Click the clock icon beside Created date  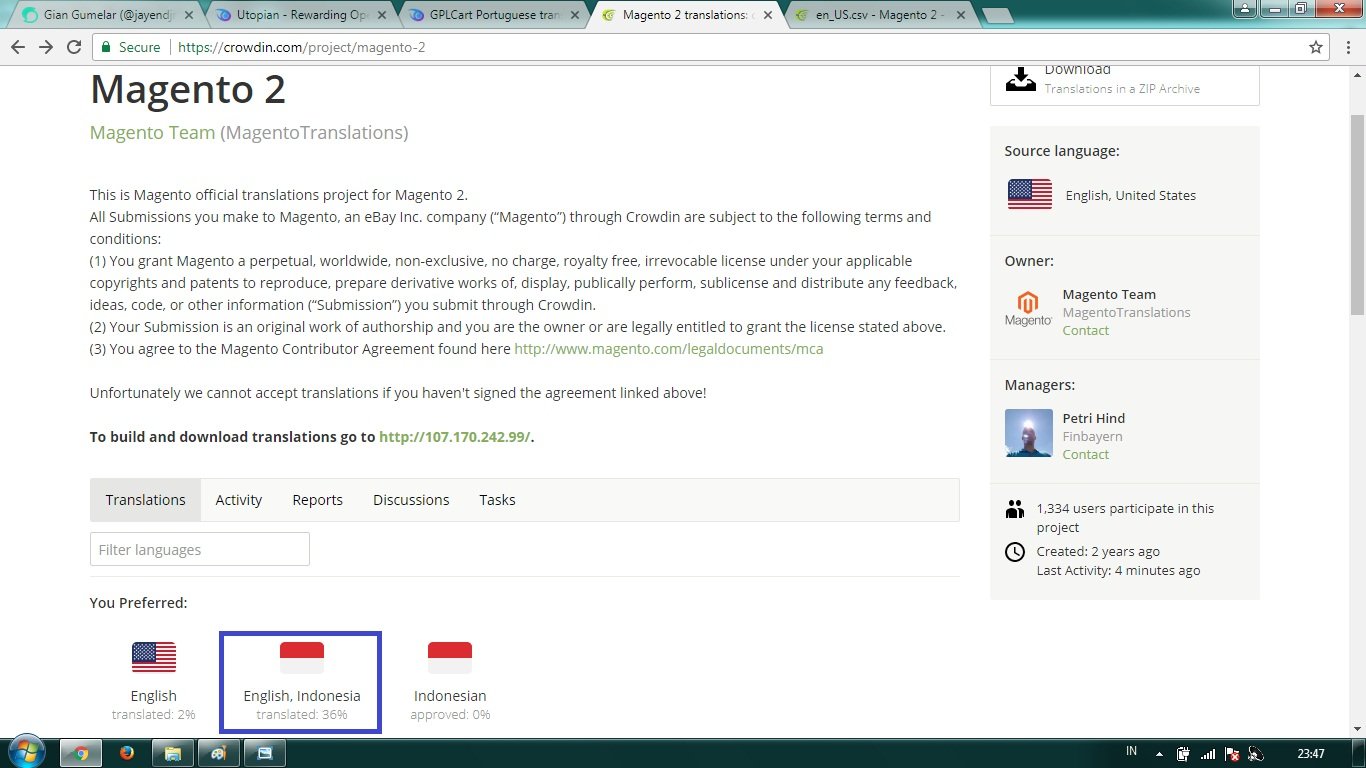tap(1015, 552)
